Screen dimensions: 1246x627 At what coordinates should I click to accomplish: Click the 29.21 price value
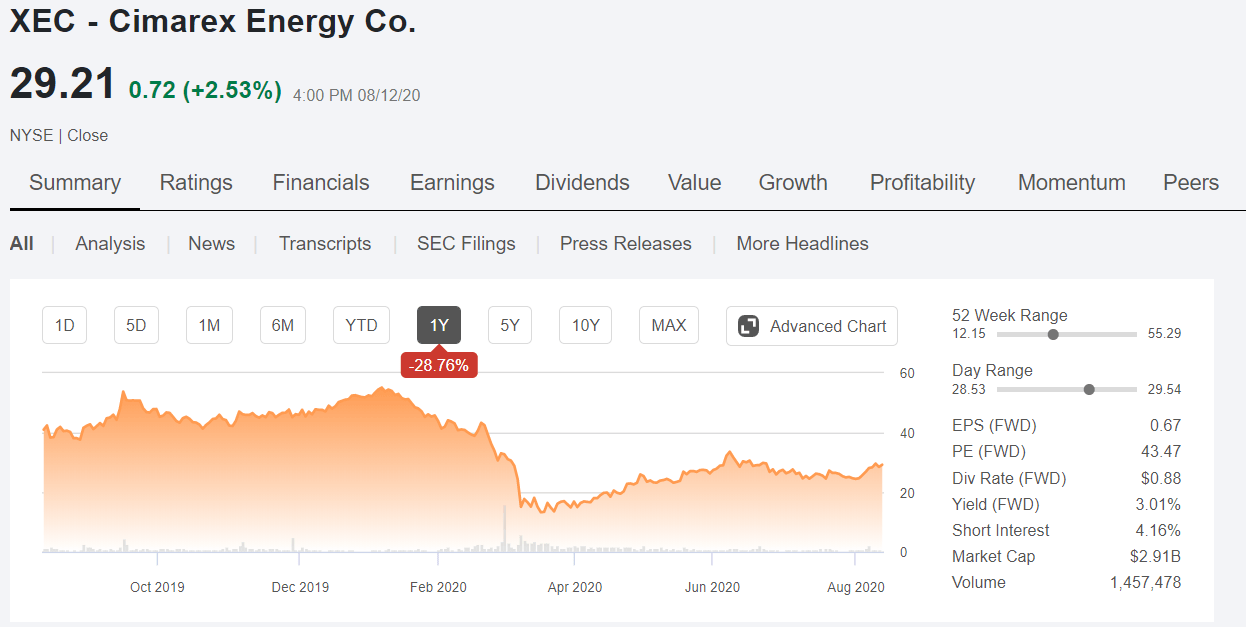(x=63, y=84)
